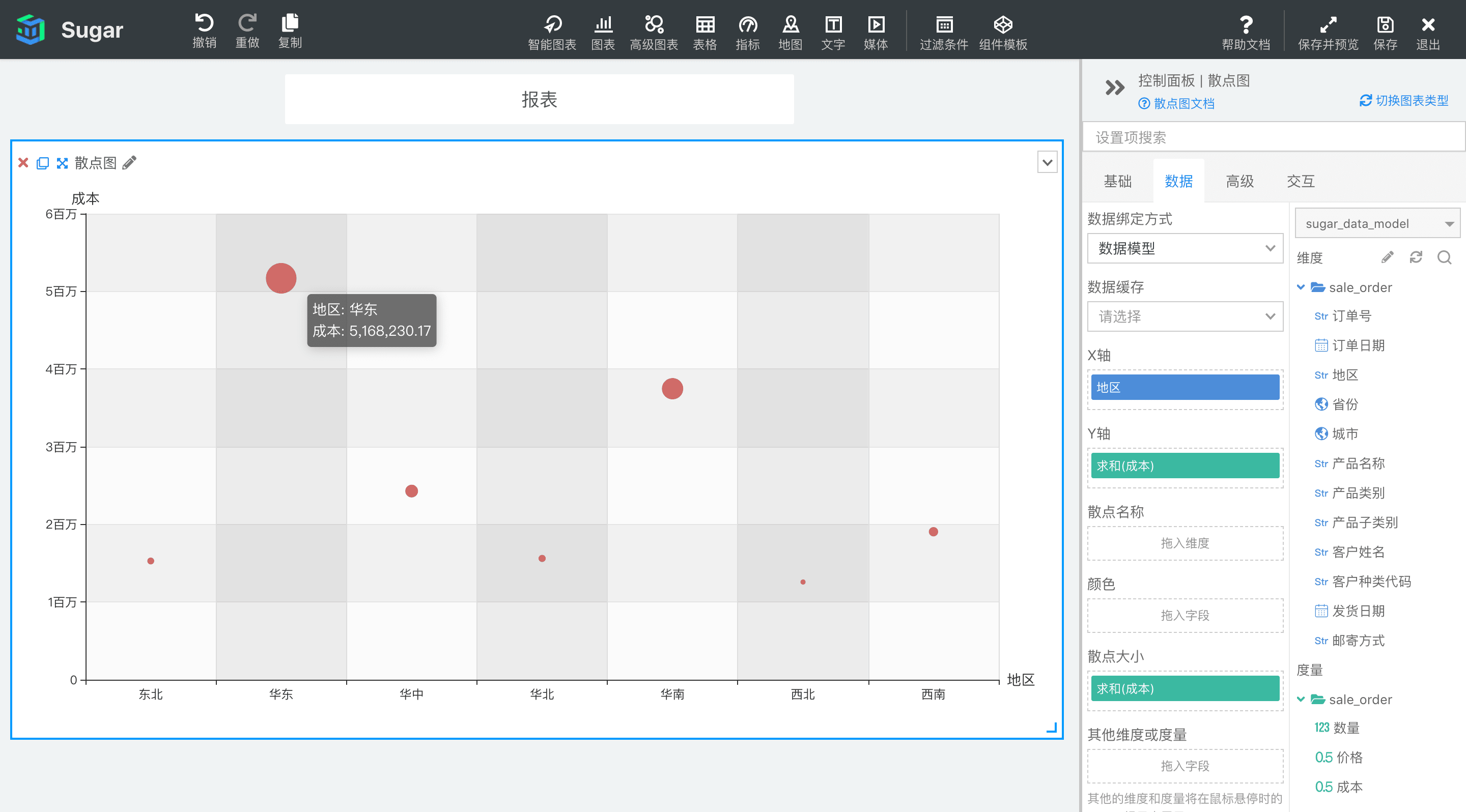Open the 图表 chart menu
1466x812 pixels.
[x=603, y=32]
